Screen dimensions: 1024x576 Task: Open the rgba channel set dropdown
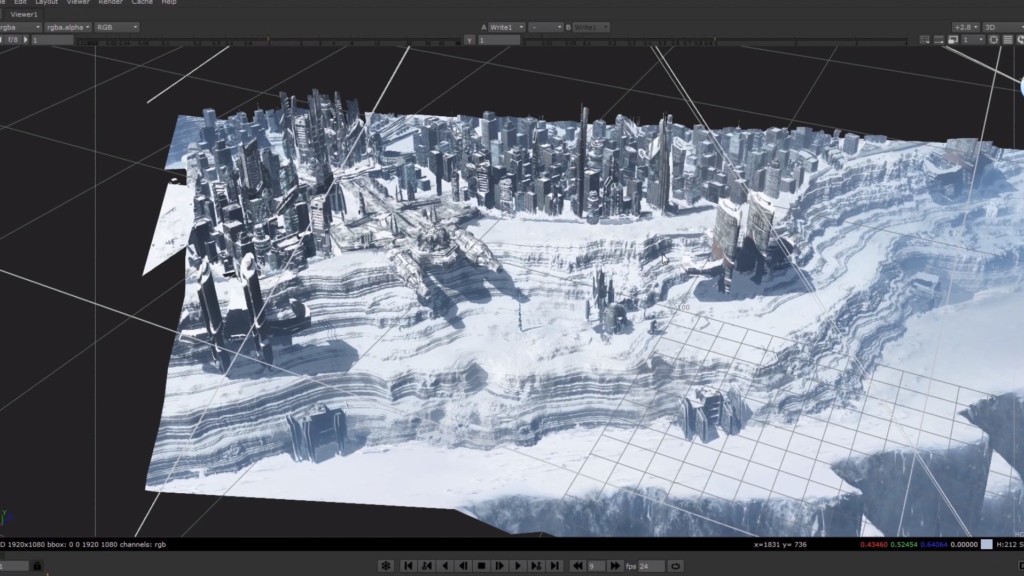coord(20,27)
